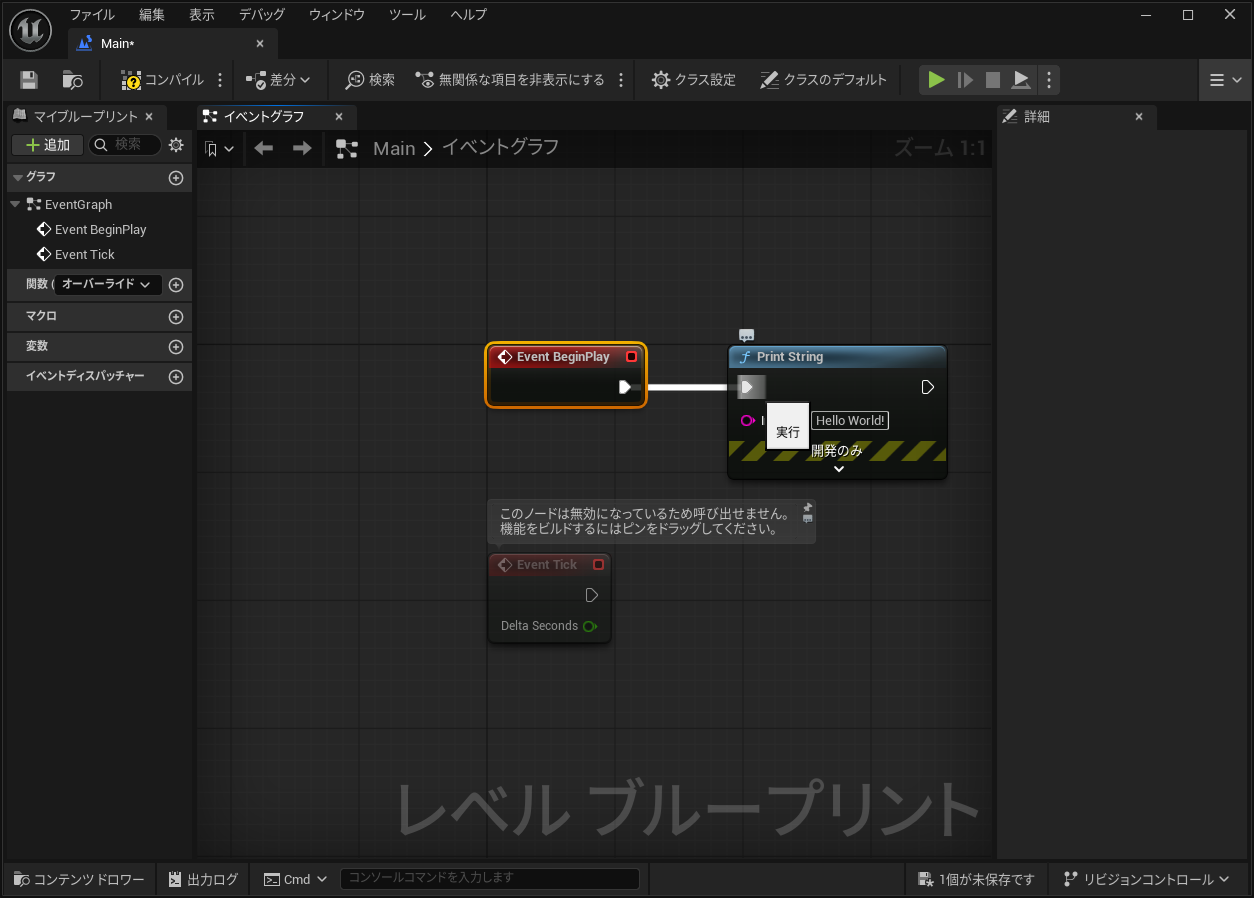Open the graph bookmarks dropdown
The width and height of the screenshot is (1254, 898).
tap(219, 149)
